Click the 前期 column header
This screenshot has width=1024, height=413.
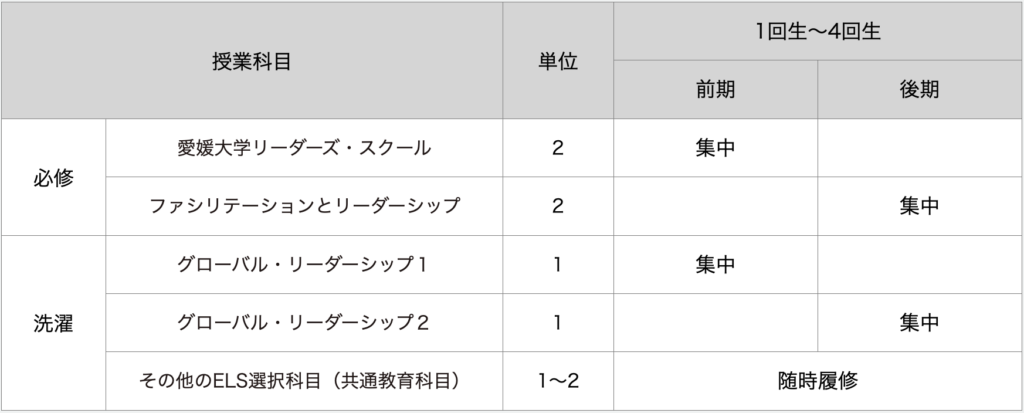pos(715,88)
